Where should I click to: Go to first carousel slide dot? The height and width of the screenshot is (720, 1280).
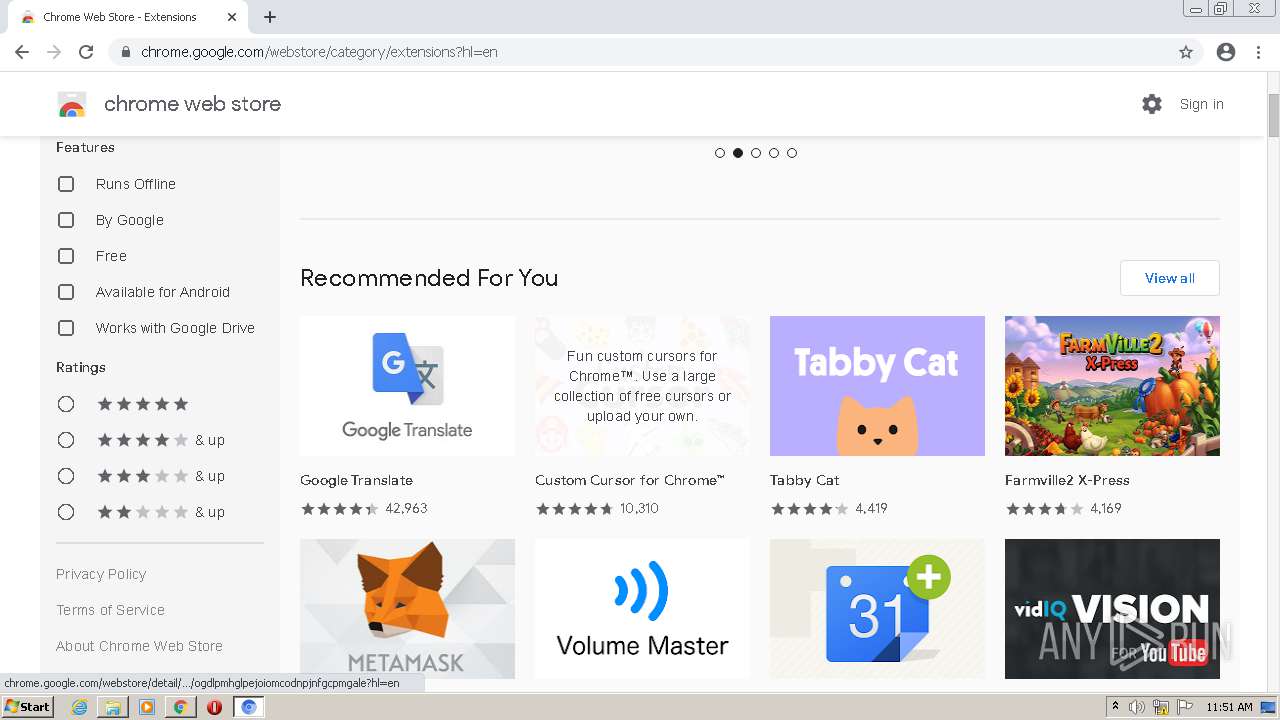720,153
